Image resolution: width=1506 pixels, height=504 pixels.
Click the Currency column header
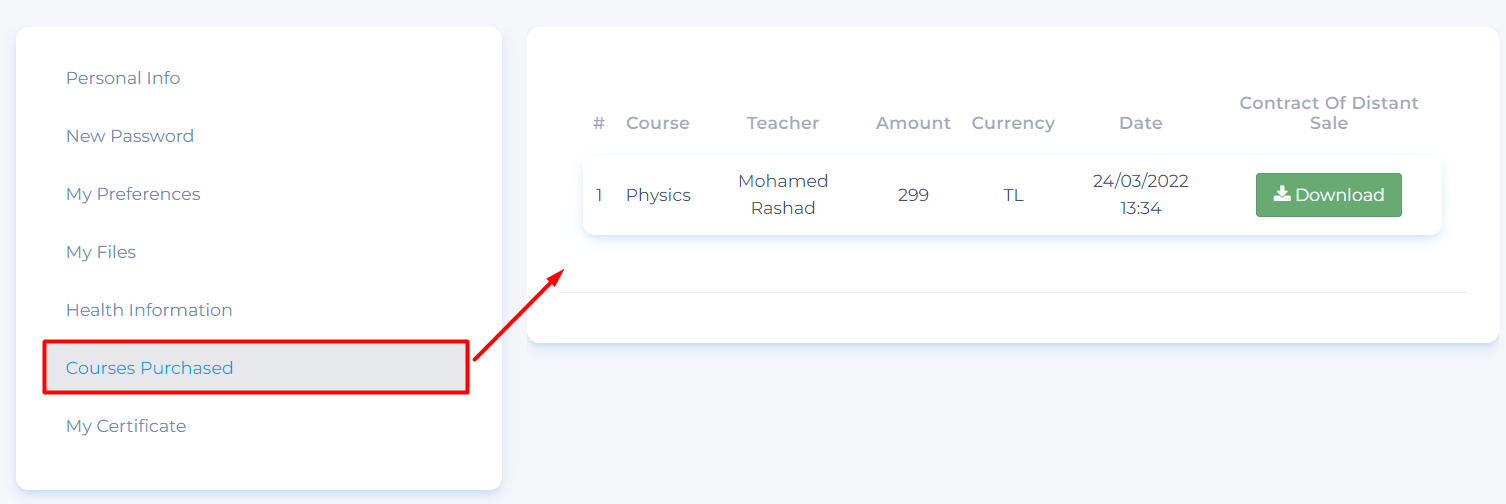click(x=1013, y=123)
